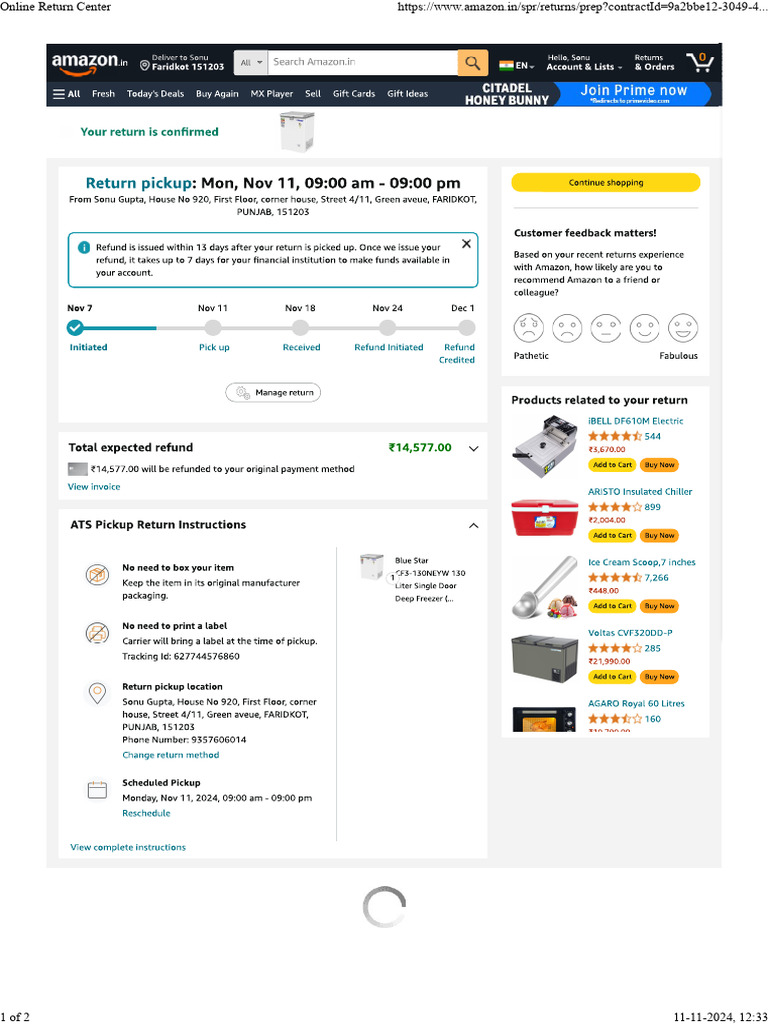The width and height of the screenshot is (768, 1024).
Task: Open the View invoice link
Action: pyautogui.click(x=94, y=487)
